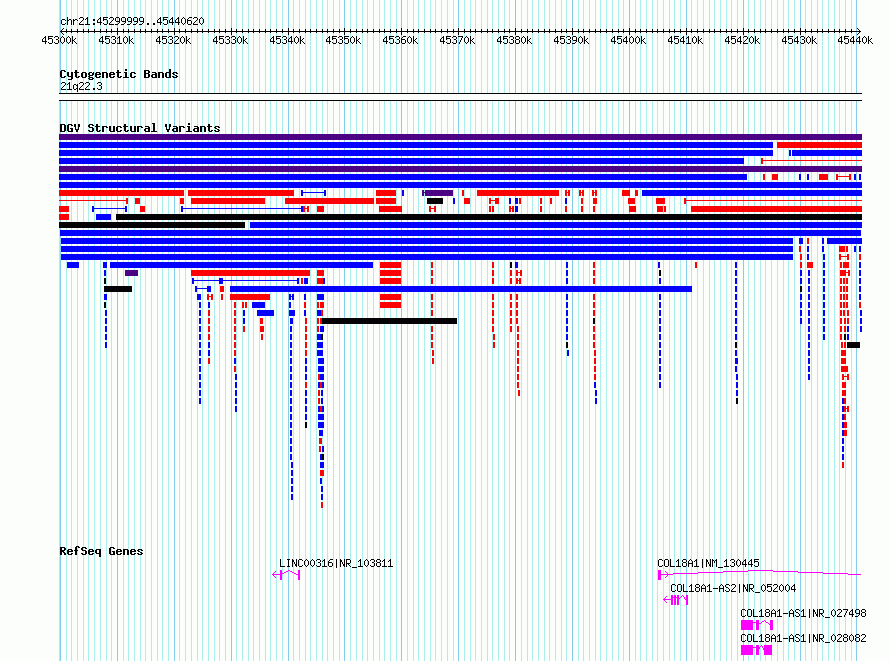The image size is (890, 661).
Task: Click the black variant bar between 45346k and 45370k
Action: [389, 321]
